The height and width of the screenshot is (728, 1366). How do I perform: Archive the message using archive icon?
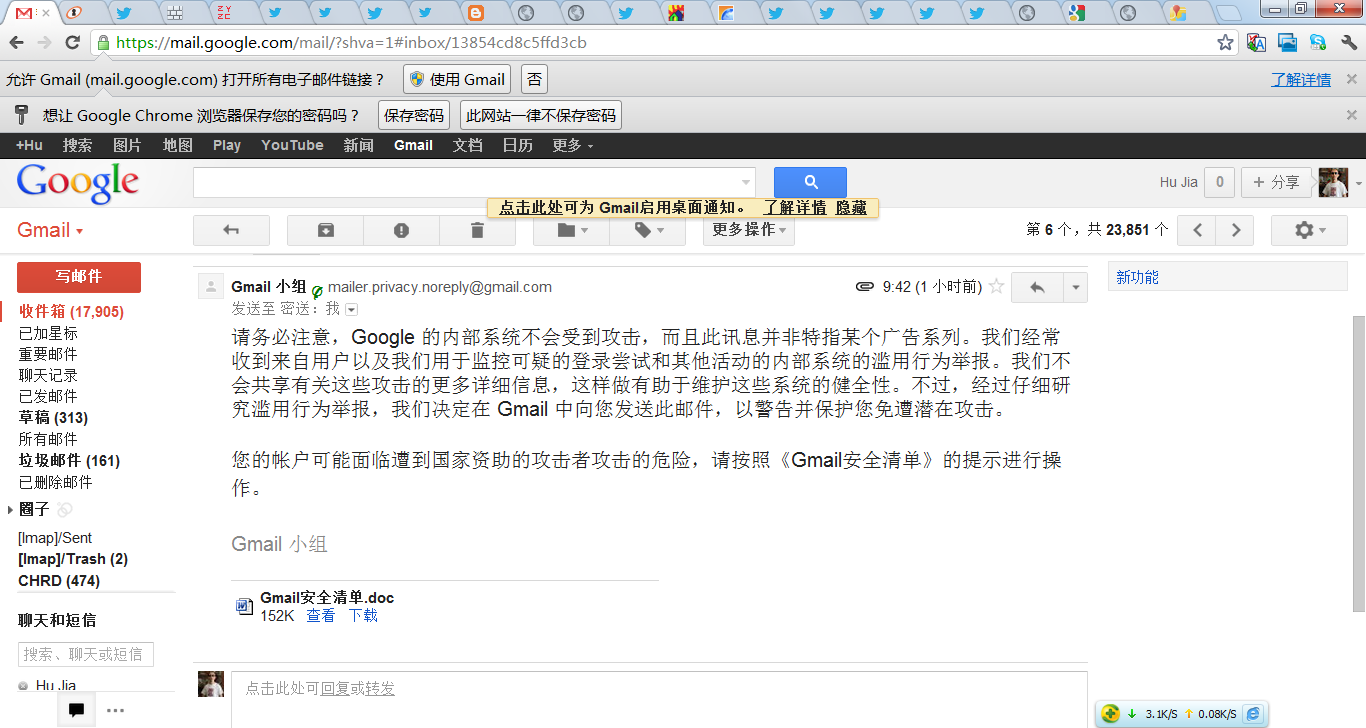325,230
